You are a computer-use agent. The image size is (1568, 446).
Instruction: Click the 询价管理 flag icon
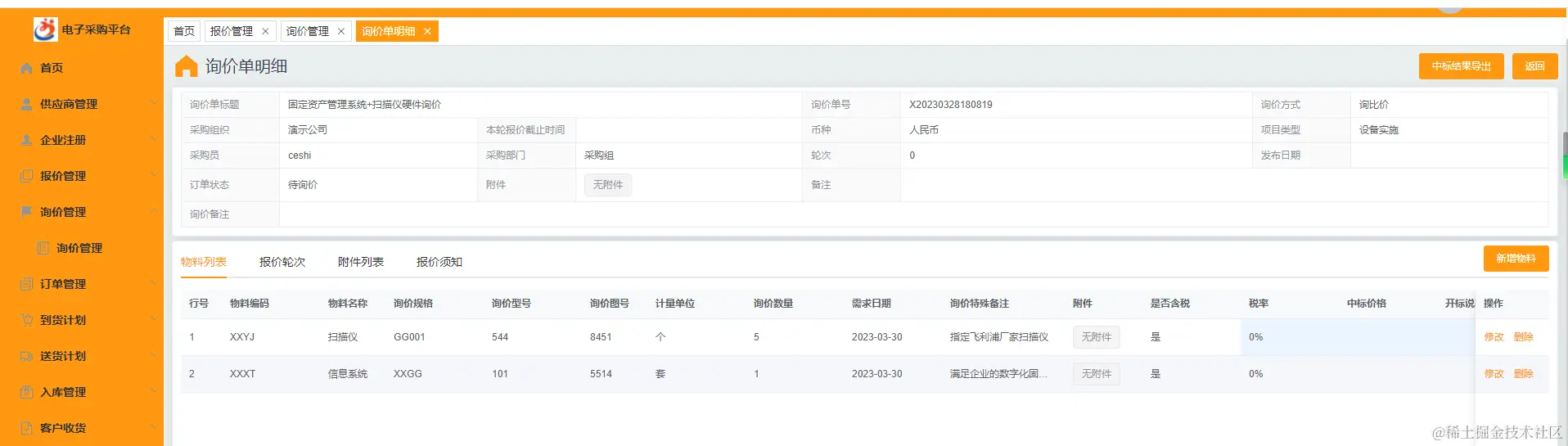tap(27, 212)
